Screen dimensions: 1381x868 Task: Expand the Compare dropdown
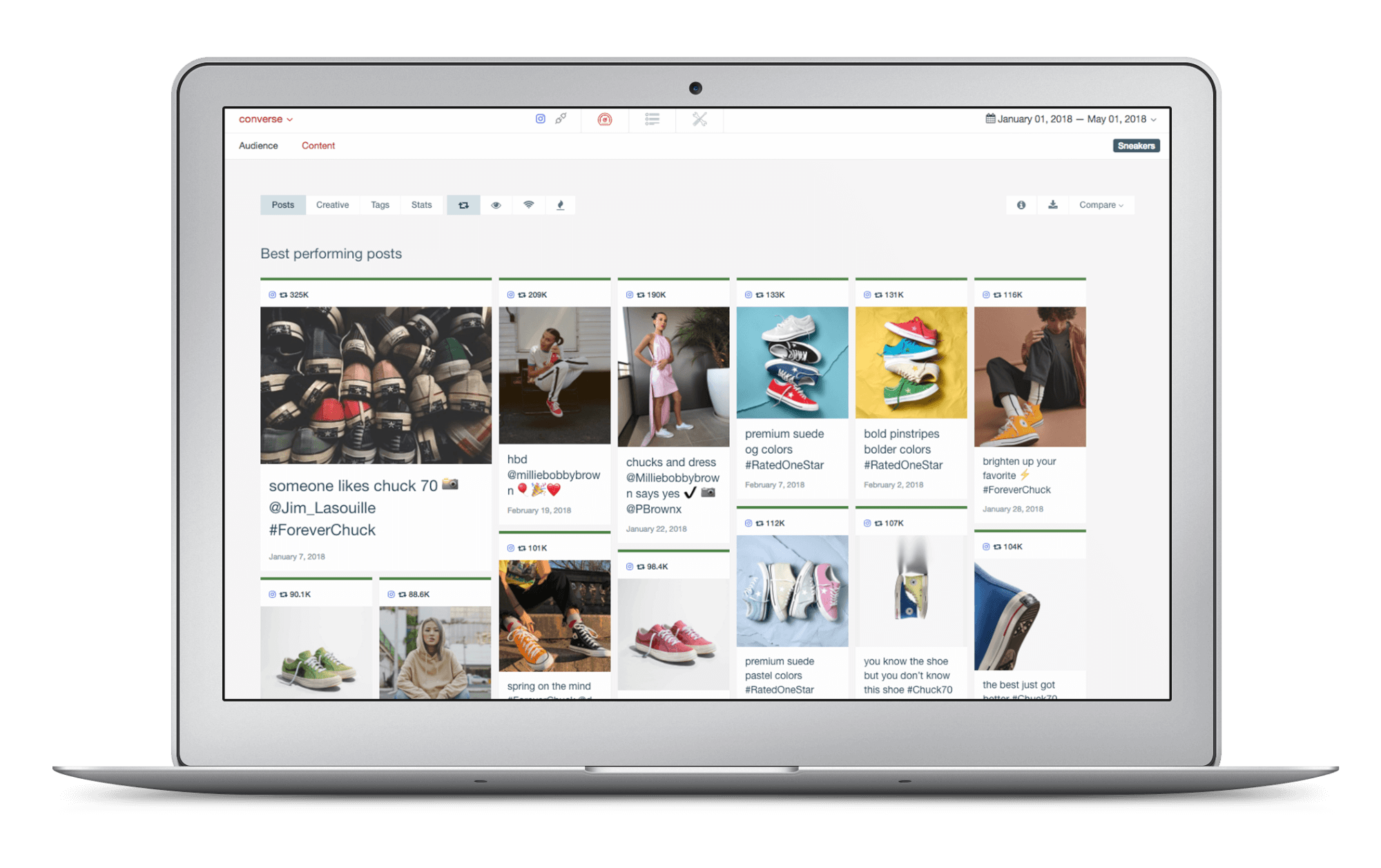(x=1101, y=204)
